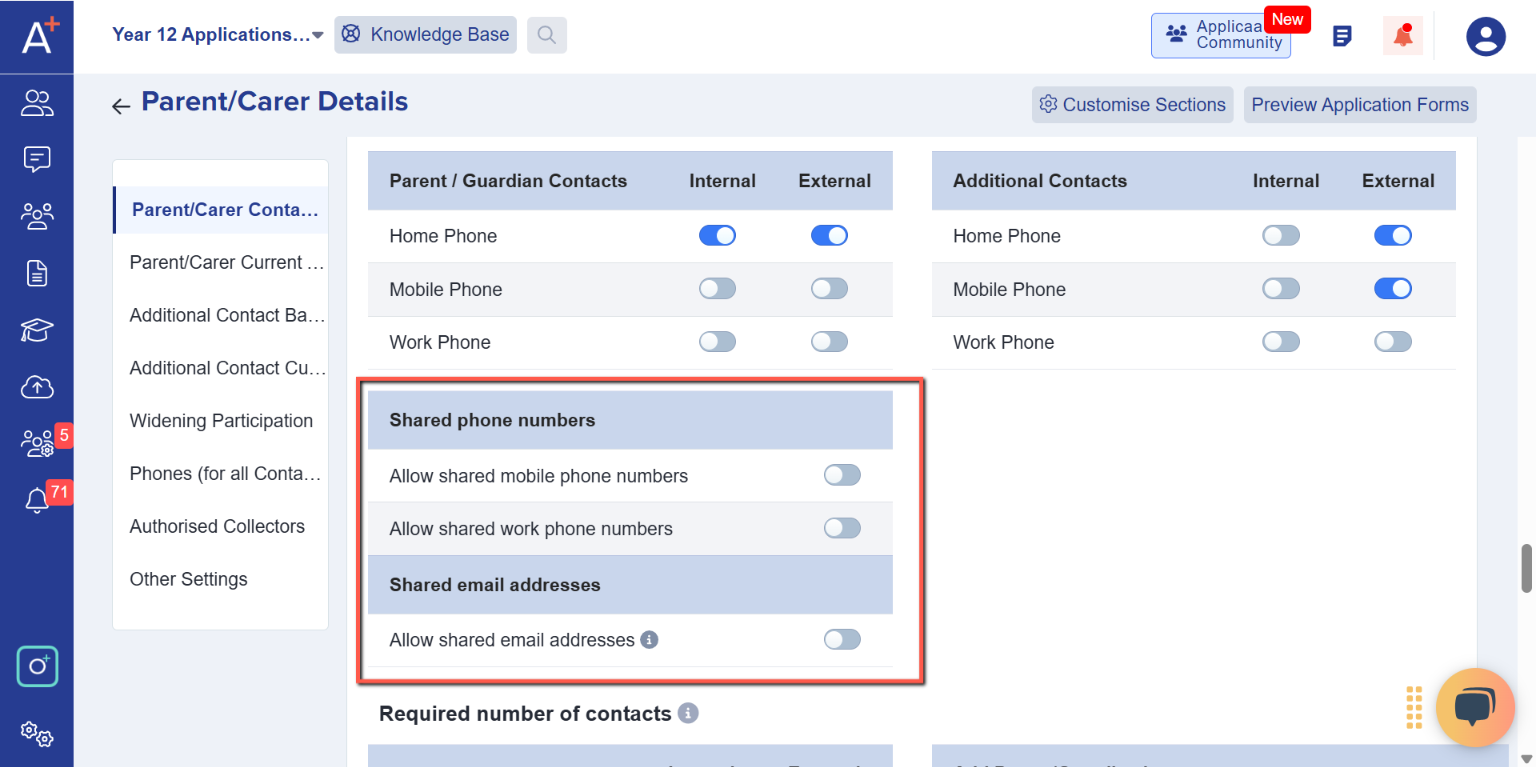Disable Parent/Guardian Home Phone Internal toggle
The image size is (1536, 767).
point(717,236)
